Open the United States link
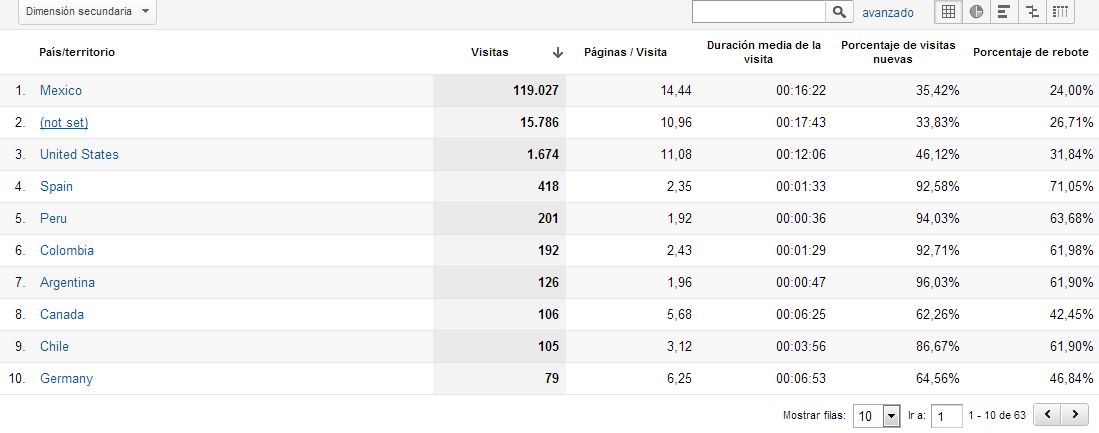 [79, 155]
